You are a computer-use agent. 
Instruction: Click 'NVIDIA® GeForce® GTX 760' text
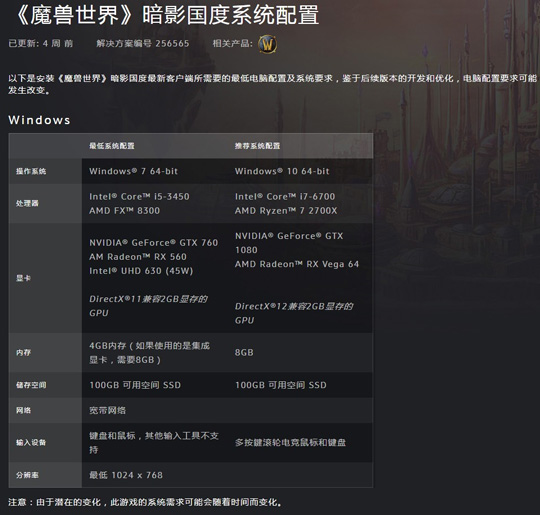pos(154,243)
